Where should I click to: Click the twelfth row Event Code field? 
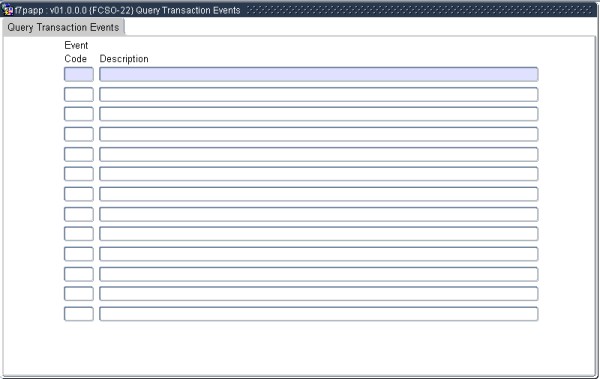pos(79,294)
